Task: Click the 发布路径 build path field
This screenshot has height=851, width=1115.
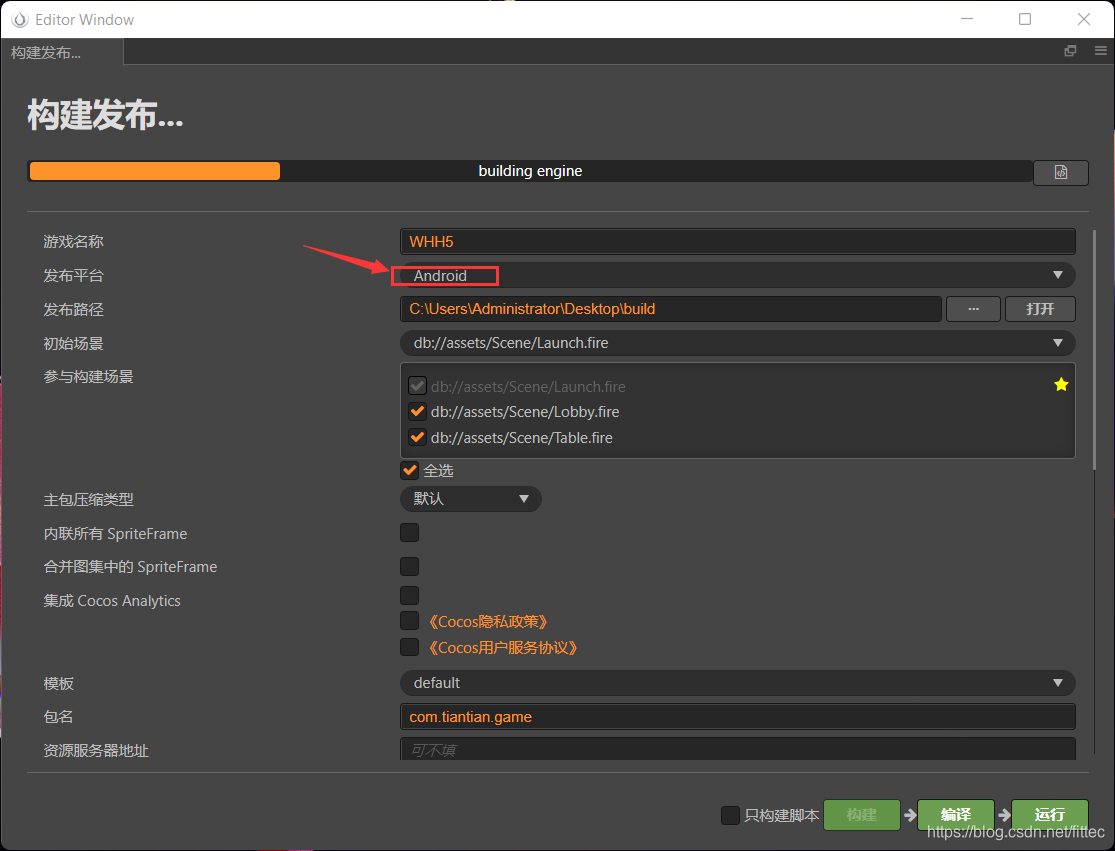Action: pos(671,309)
